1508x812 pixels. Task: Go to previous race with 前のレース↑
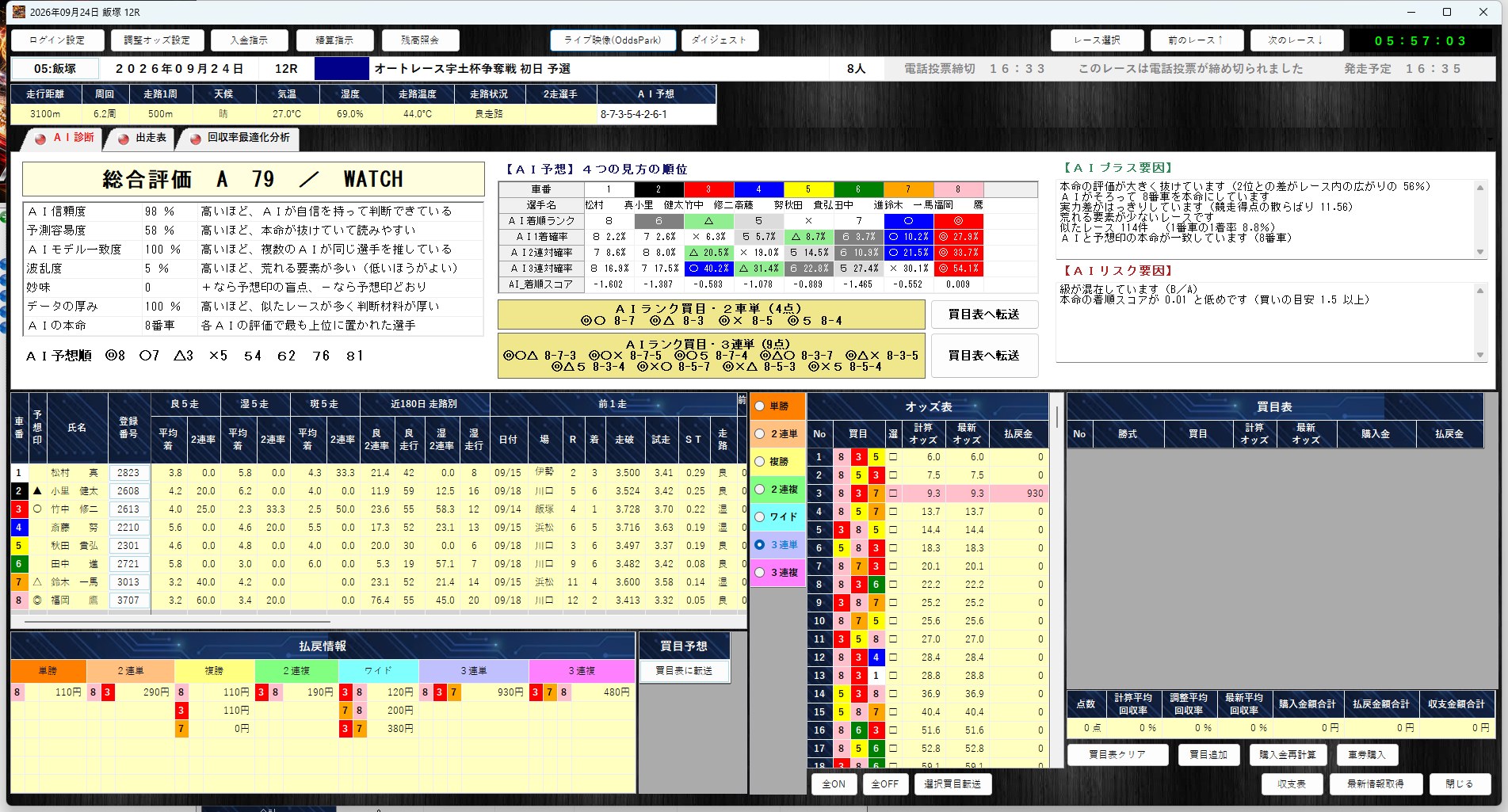[x=1196, y=40]
